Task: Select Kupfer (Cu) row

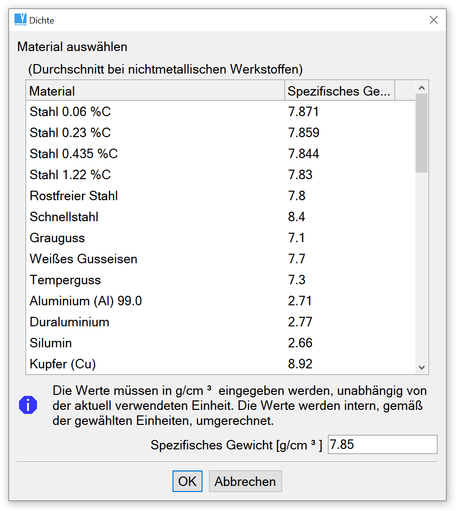Action: [221, 364]
